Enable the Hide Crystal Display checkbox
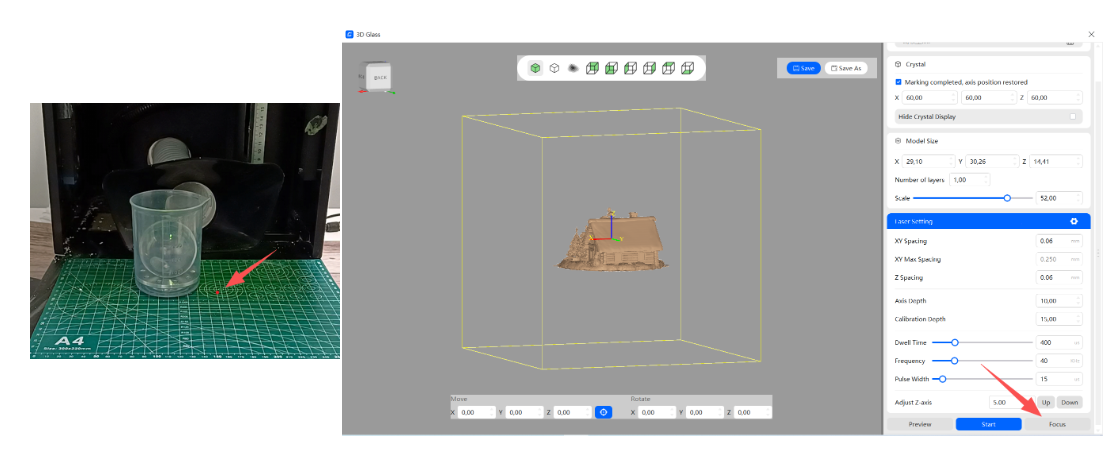 pyautogui.click(x=1073, y=116)
